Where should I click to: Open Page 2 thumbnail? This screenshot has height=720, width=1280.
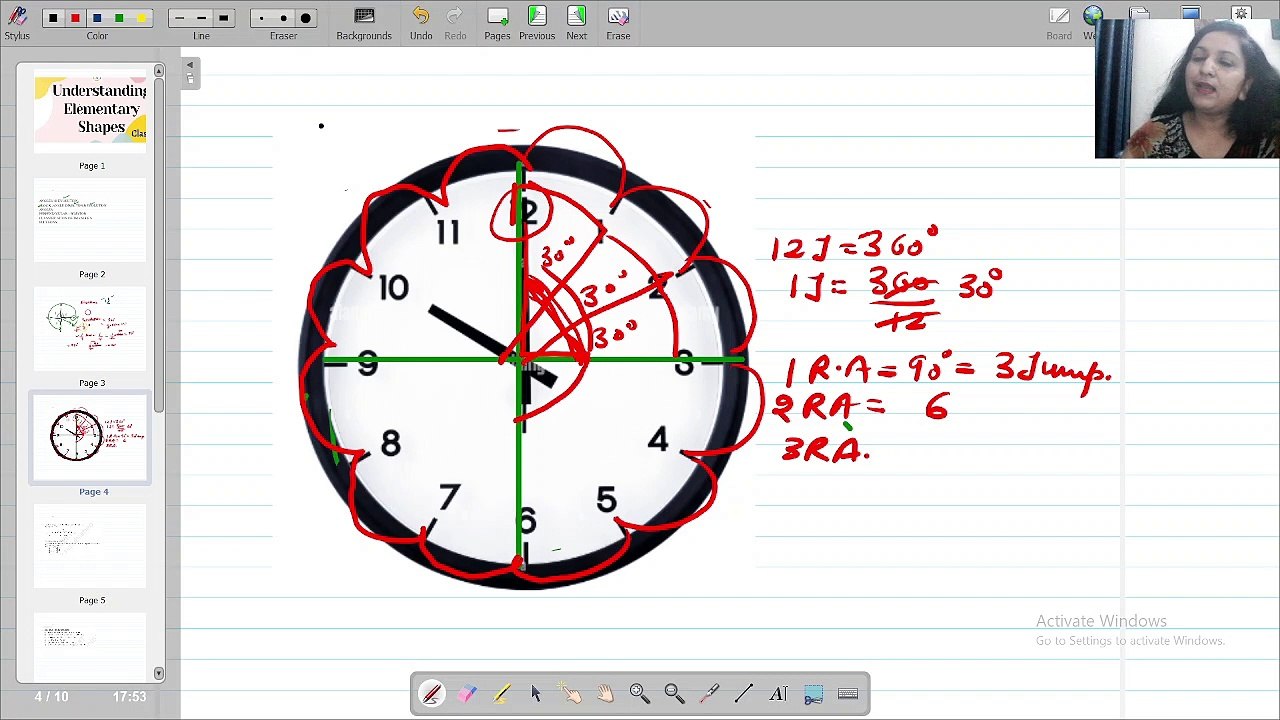click(91, 221)
